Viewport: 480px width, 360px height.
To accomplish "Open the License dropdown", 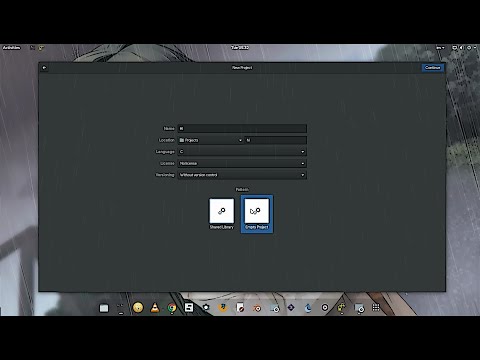I will point(242,163).
